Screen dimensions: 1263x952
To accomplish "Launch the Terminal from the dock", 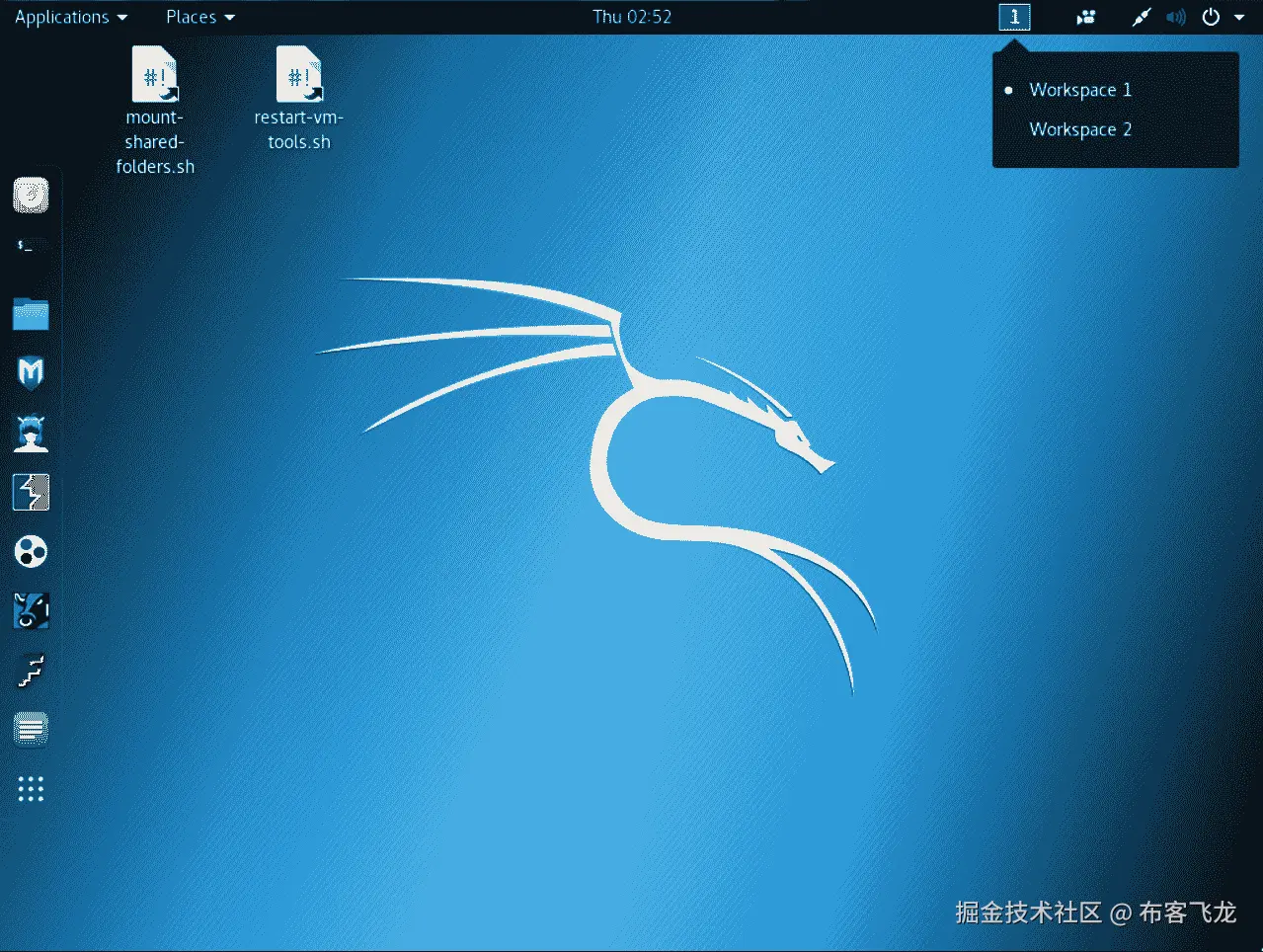I will click(x=31, y=246).
